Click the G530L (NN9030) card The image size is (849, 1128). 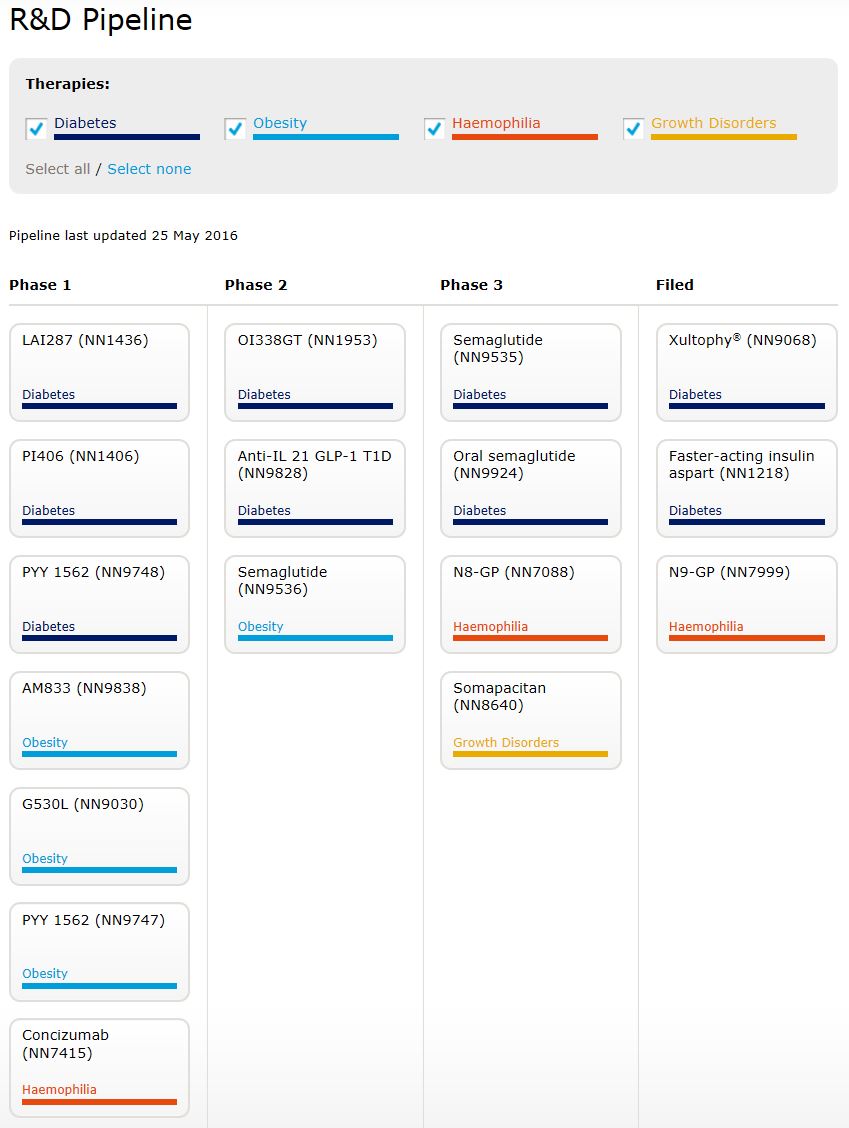(99, 836)
